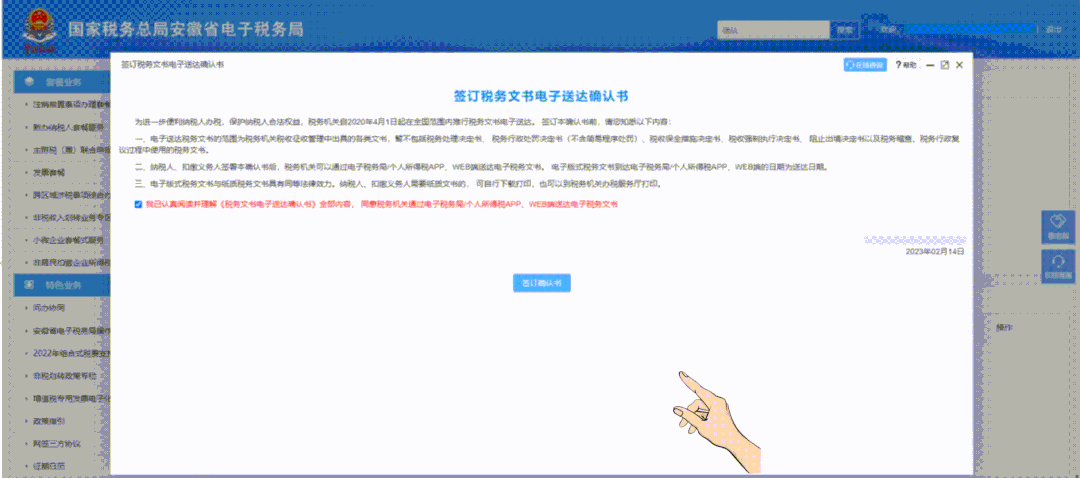
Task: Select 问办协同 in the sidebar list
Action: 50,307
